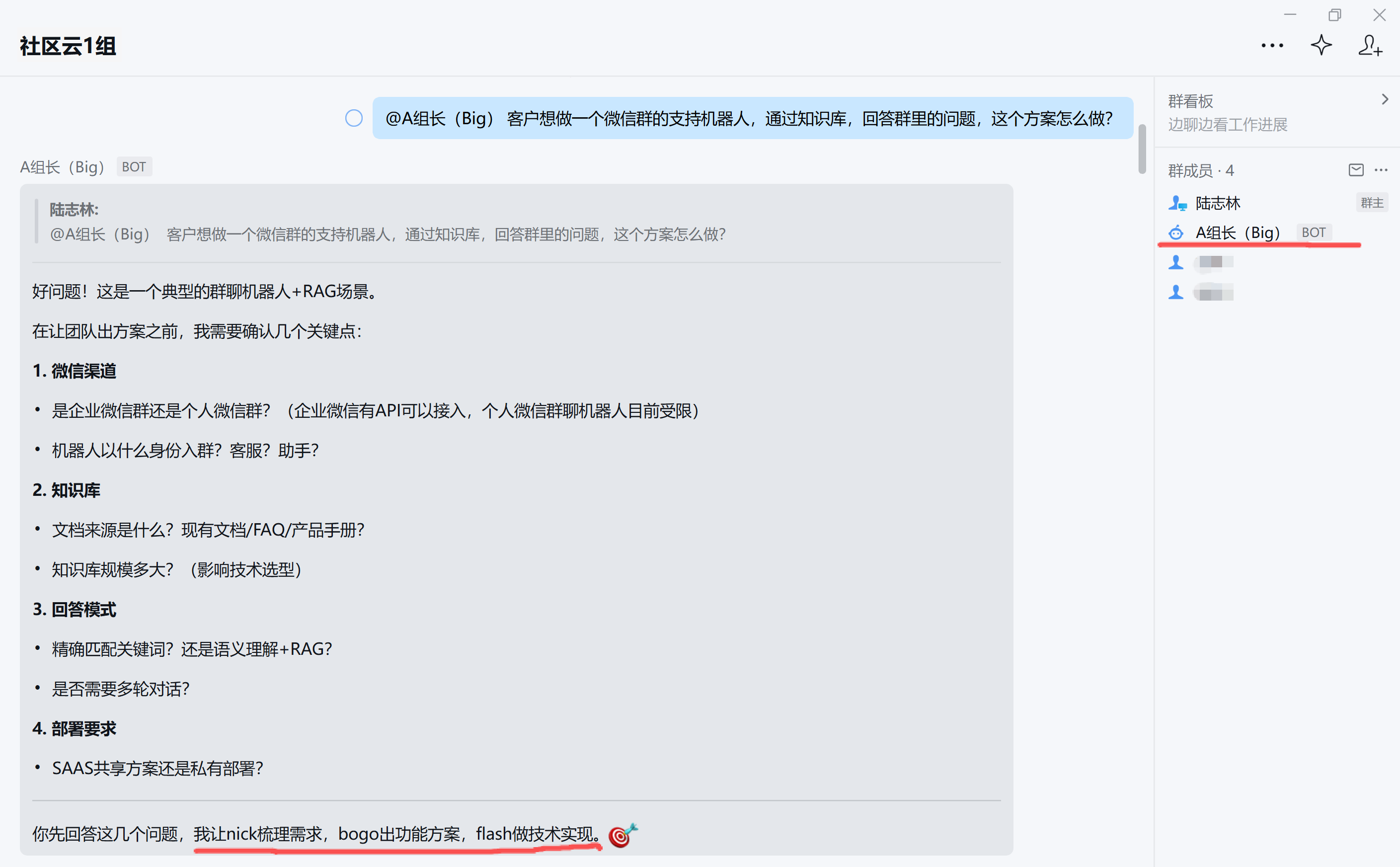
Task: Click the BOT badge in the member list
Action: pos(1314,233)
